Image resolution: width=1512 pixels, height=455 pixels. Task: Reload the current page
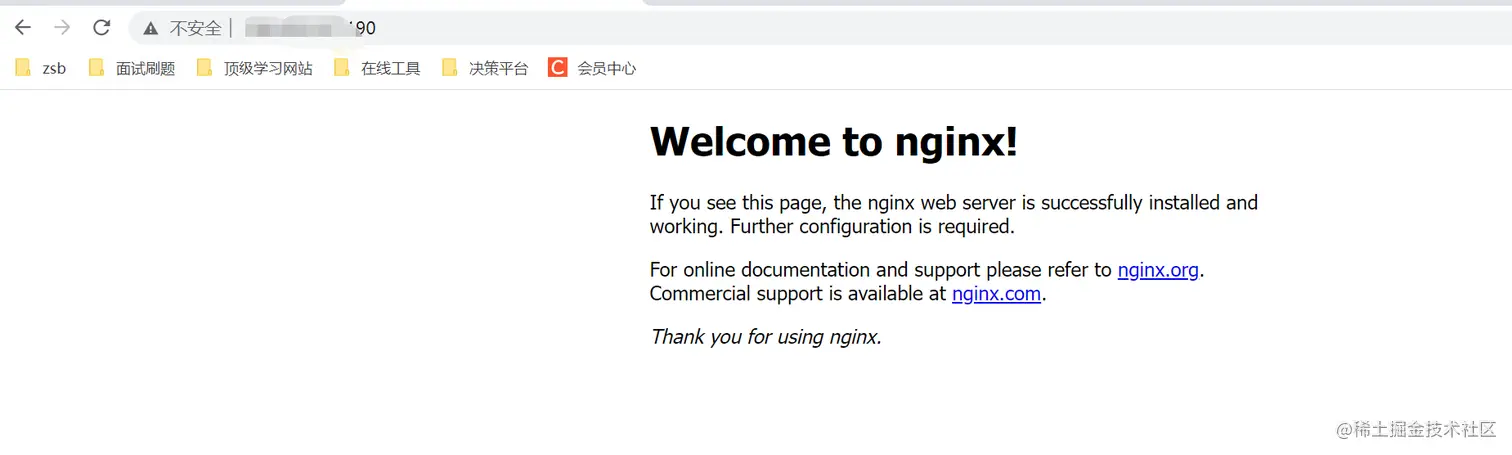point(101,28)
